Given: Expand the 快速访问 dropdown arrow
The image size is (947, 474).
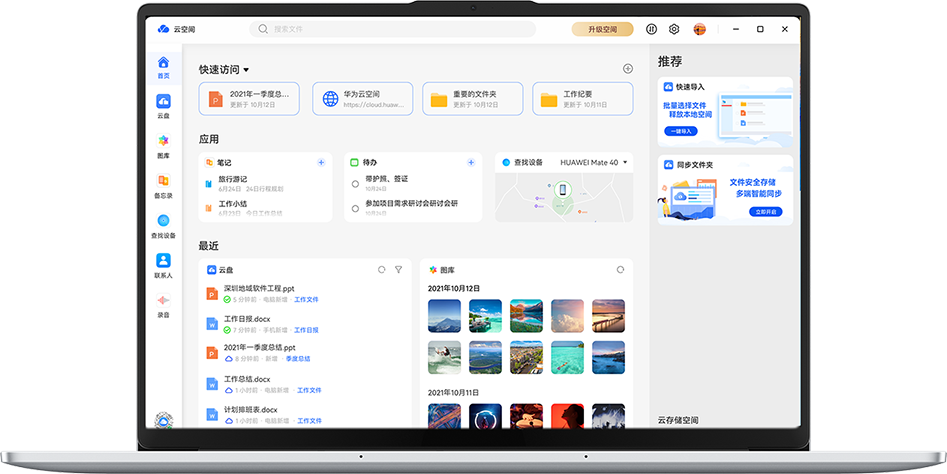Looking at the screenshot, I should [x=246, y=70].
